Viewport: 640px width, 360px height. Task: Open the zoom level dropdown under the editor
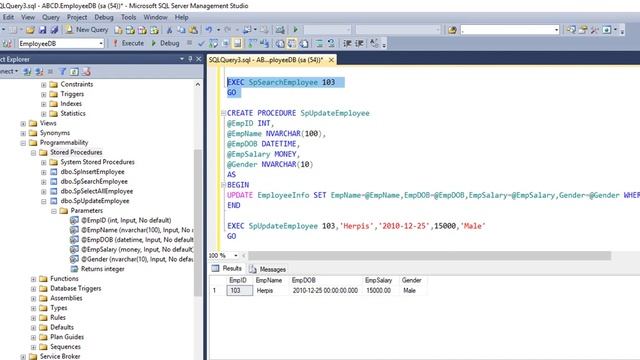(x=236, y=256)
